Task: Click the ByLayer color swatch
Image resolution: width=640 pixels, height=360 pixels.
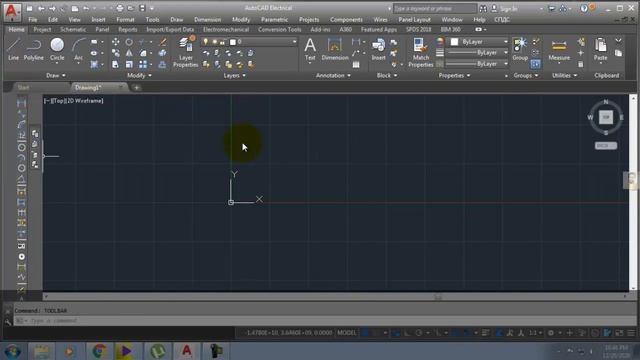Action: click(x=454, y=42)
